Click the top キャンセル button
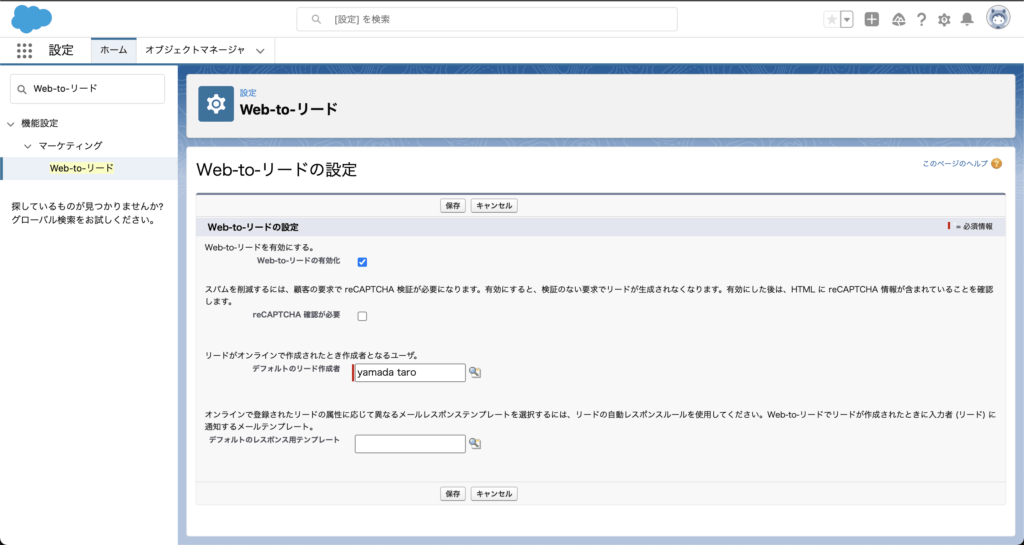The height and width of the screenshot is (545, 1024). (494, 206)
